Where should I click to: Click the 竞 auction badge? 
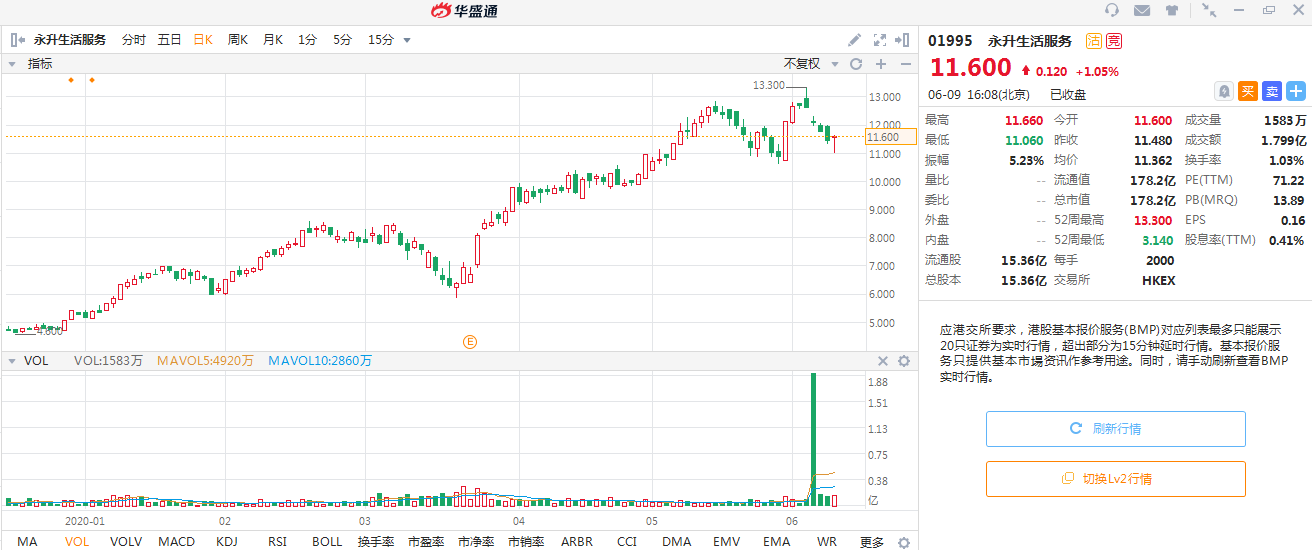click(1113, 41)
